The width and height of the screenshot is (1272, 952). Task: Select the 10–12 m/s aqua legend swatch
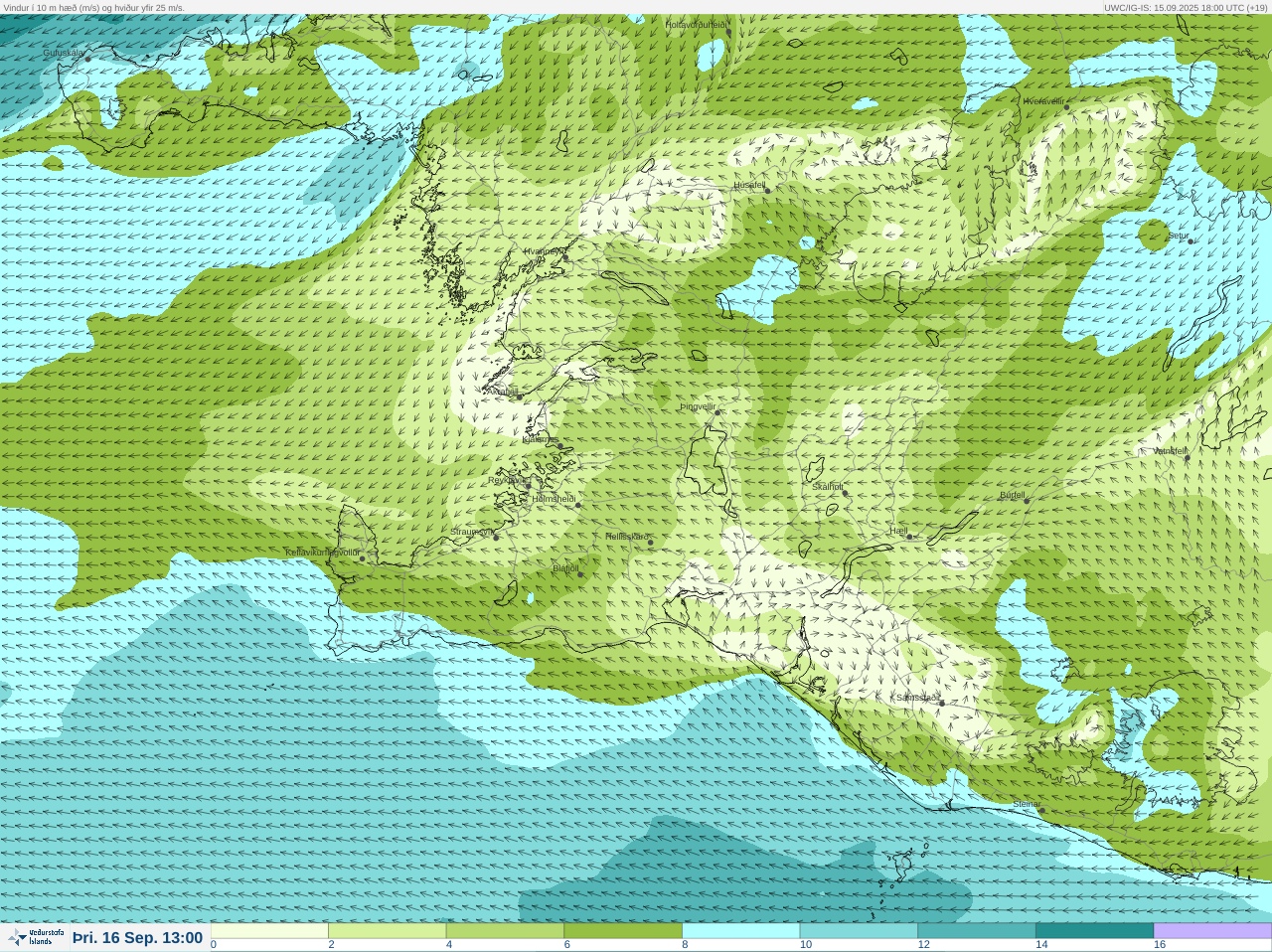[859, 931]
